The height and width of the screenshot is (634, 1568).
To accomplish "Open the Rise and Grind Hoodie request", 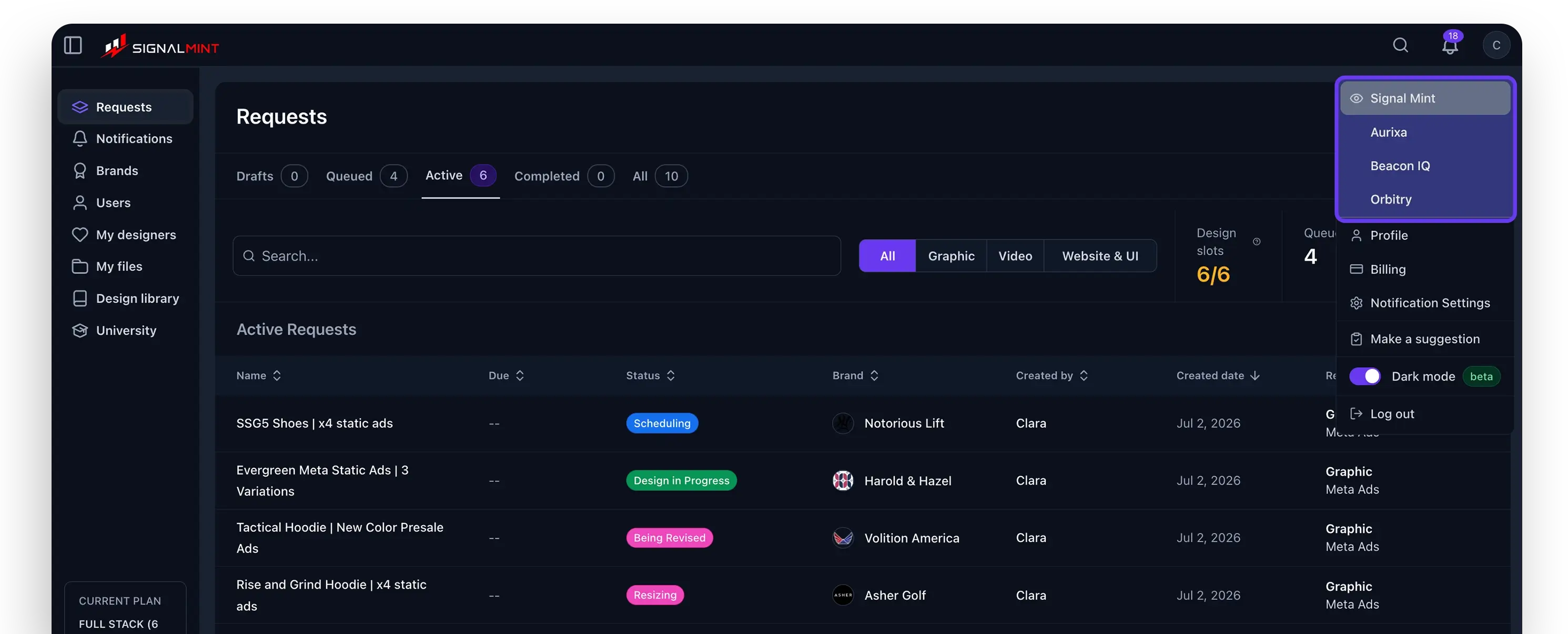I will [x=331, y=595].
